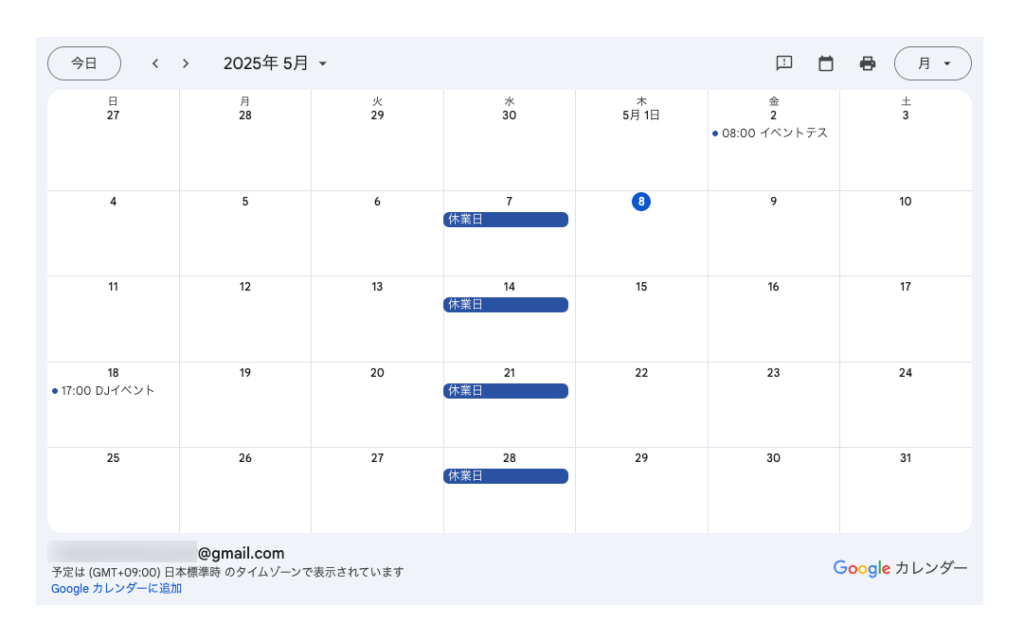The width and height of the screenshot is (1024, 640).
Task: Select the 休業日 event on the 7th
Action: 505,219
